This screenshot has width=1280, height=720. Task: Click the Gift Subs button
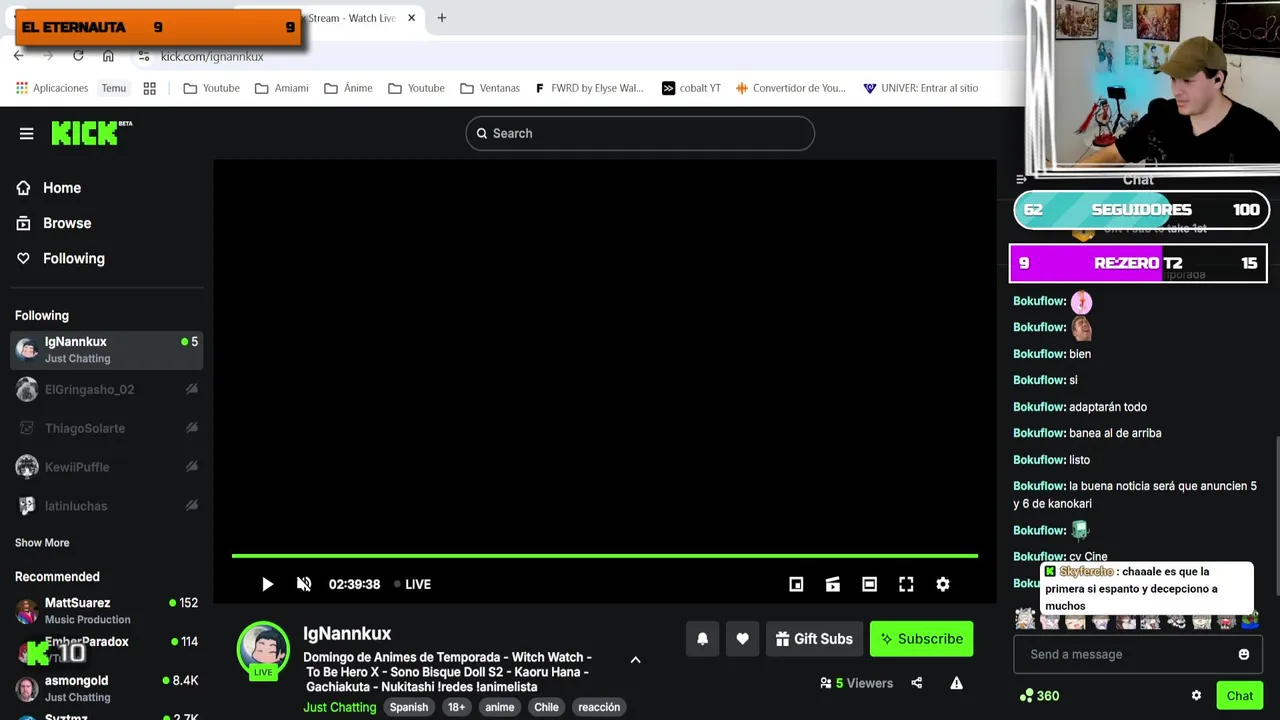[x=814, y=639]
